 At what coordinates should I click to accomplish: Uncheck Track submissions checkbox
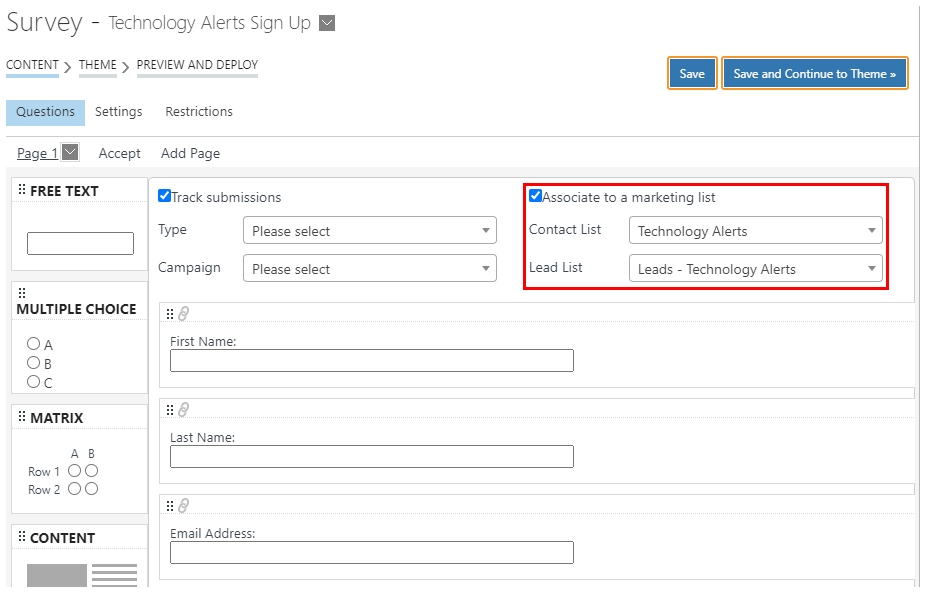[164, 196]
